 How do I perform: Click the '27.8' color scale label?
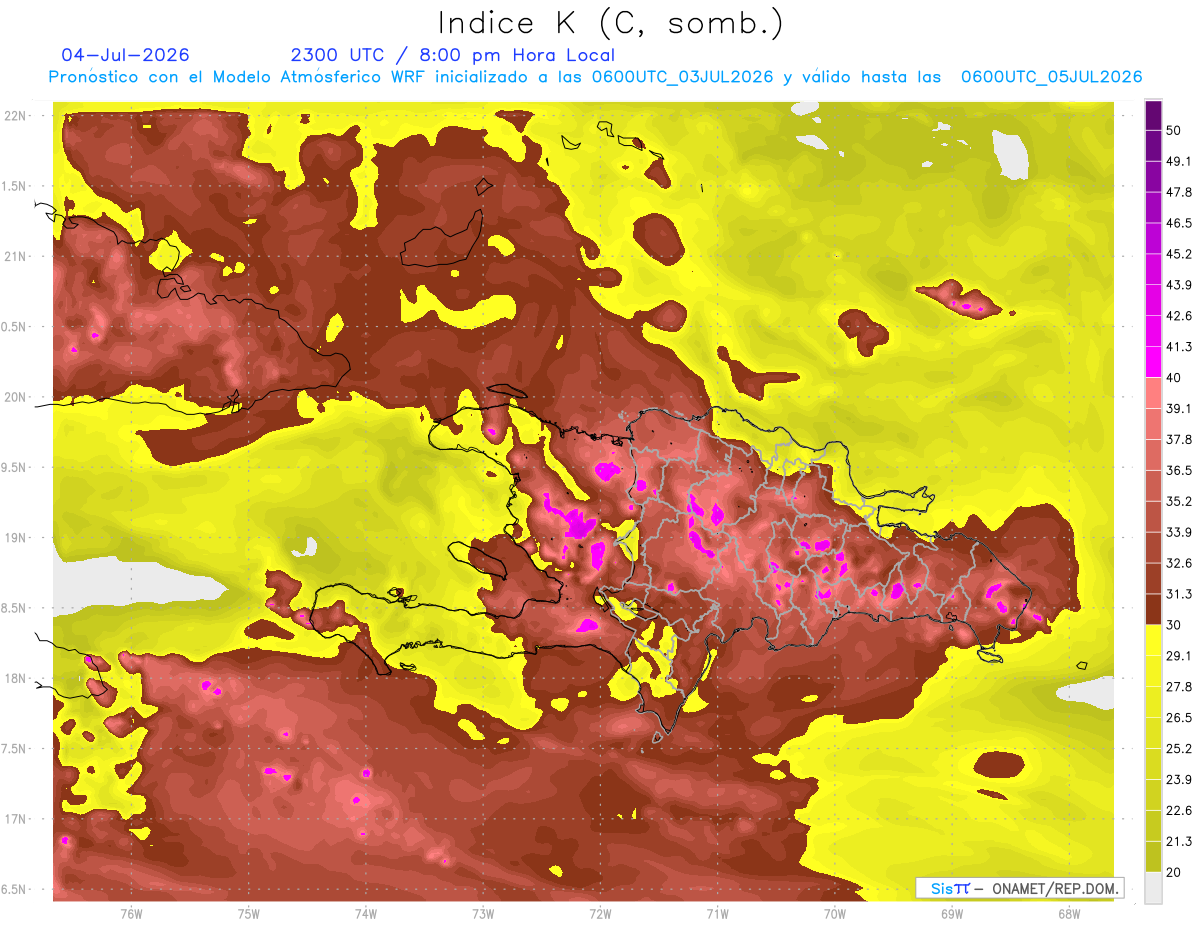pos(1179,687)
